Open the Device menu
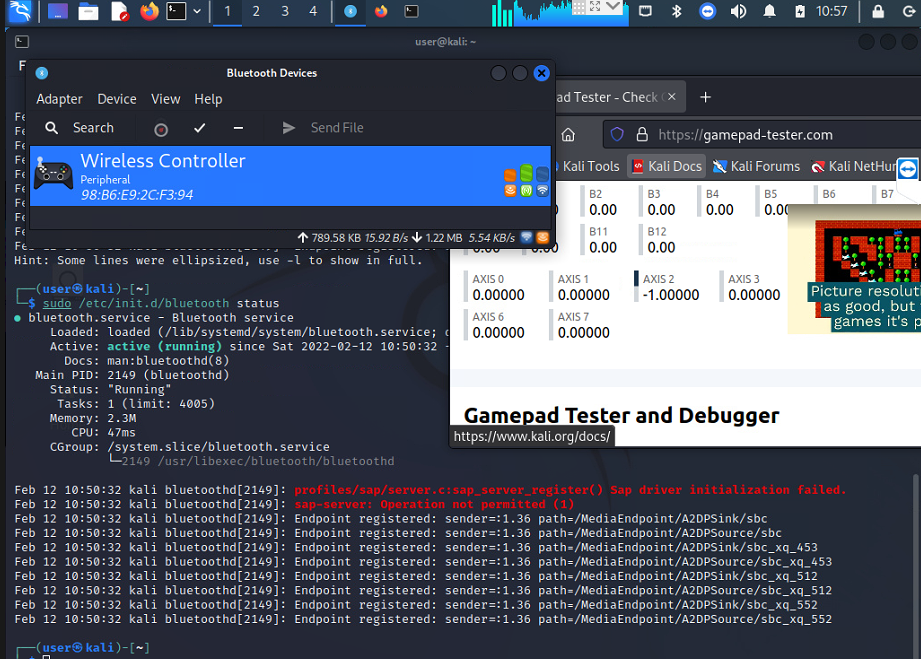This screenshot has width=921, height=659. [x=117, y=99]
